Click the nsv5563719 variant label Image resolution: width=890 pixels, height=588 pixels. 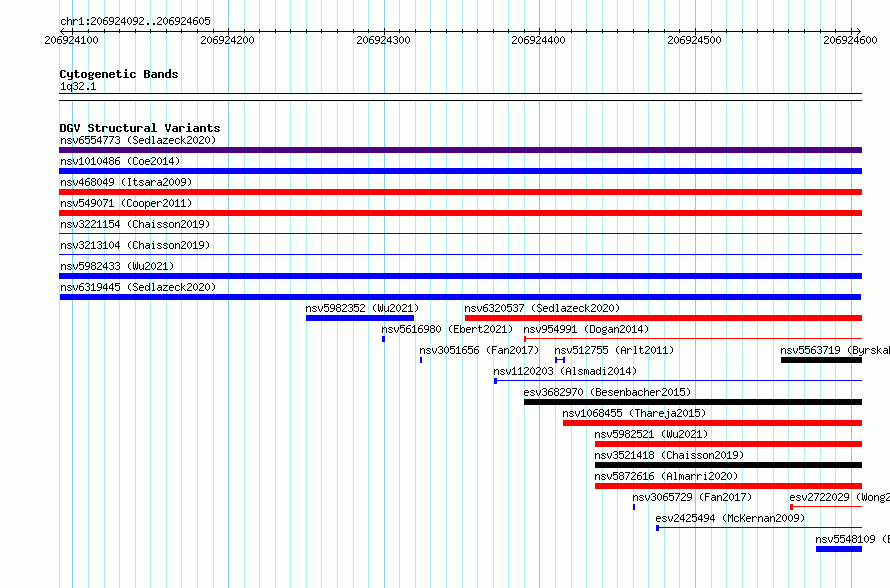835,350
